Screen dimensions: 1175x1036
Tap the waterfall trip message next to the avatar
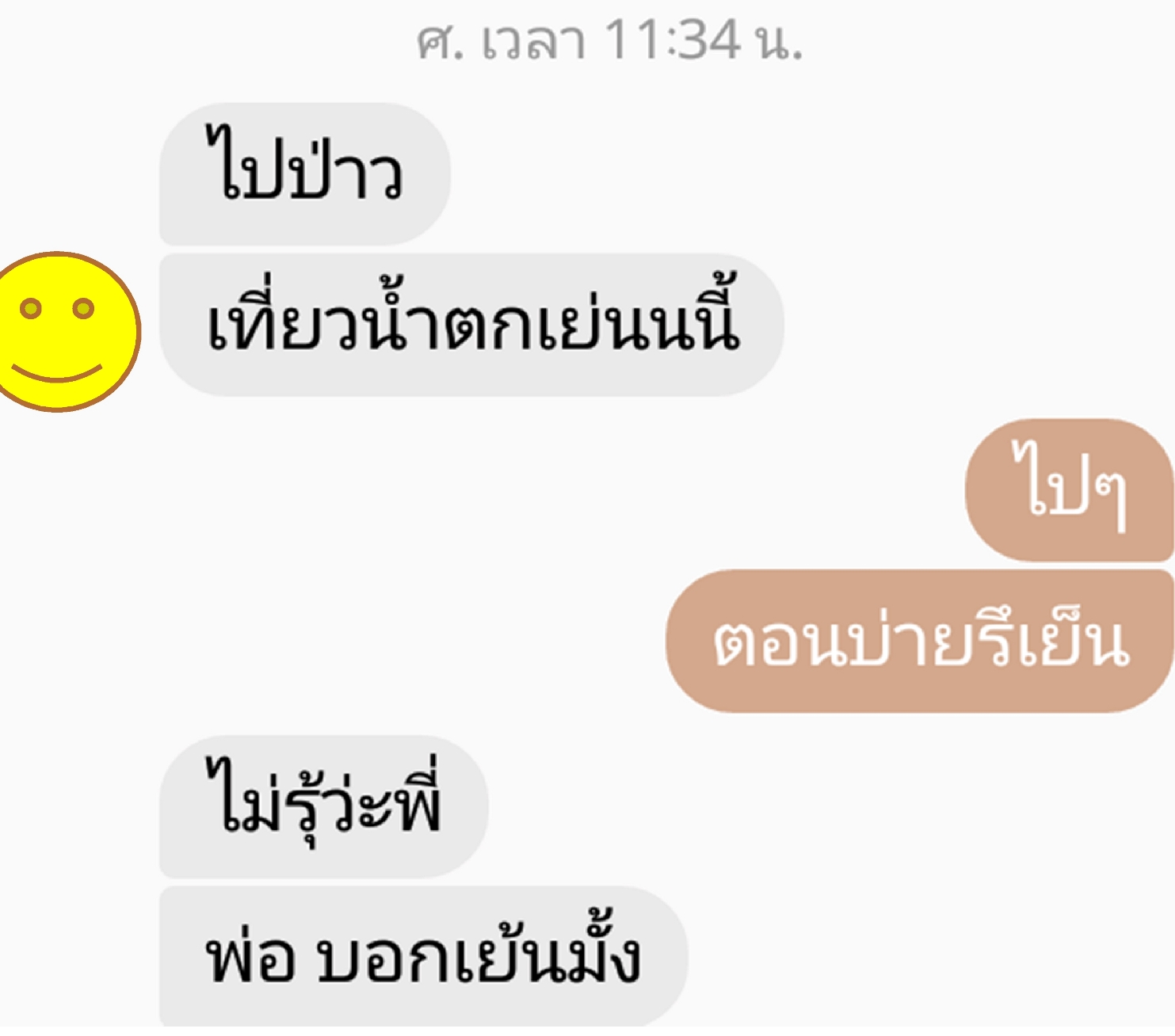471,325
